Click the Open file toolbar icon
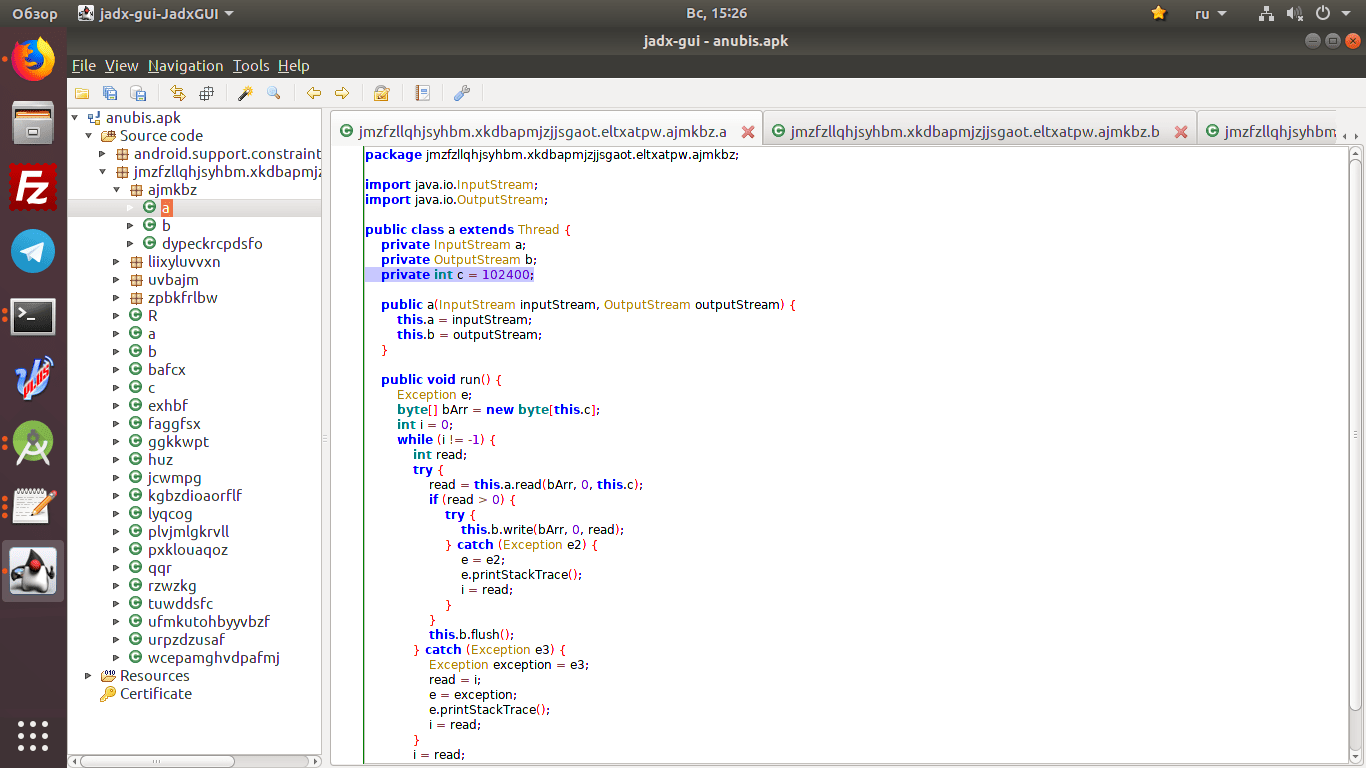Screen dimensions: 1366x768 82,93
